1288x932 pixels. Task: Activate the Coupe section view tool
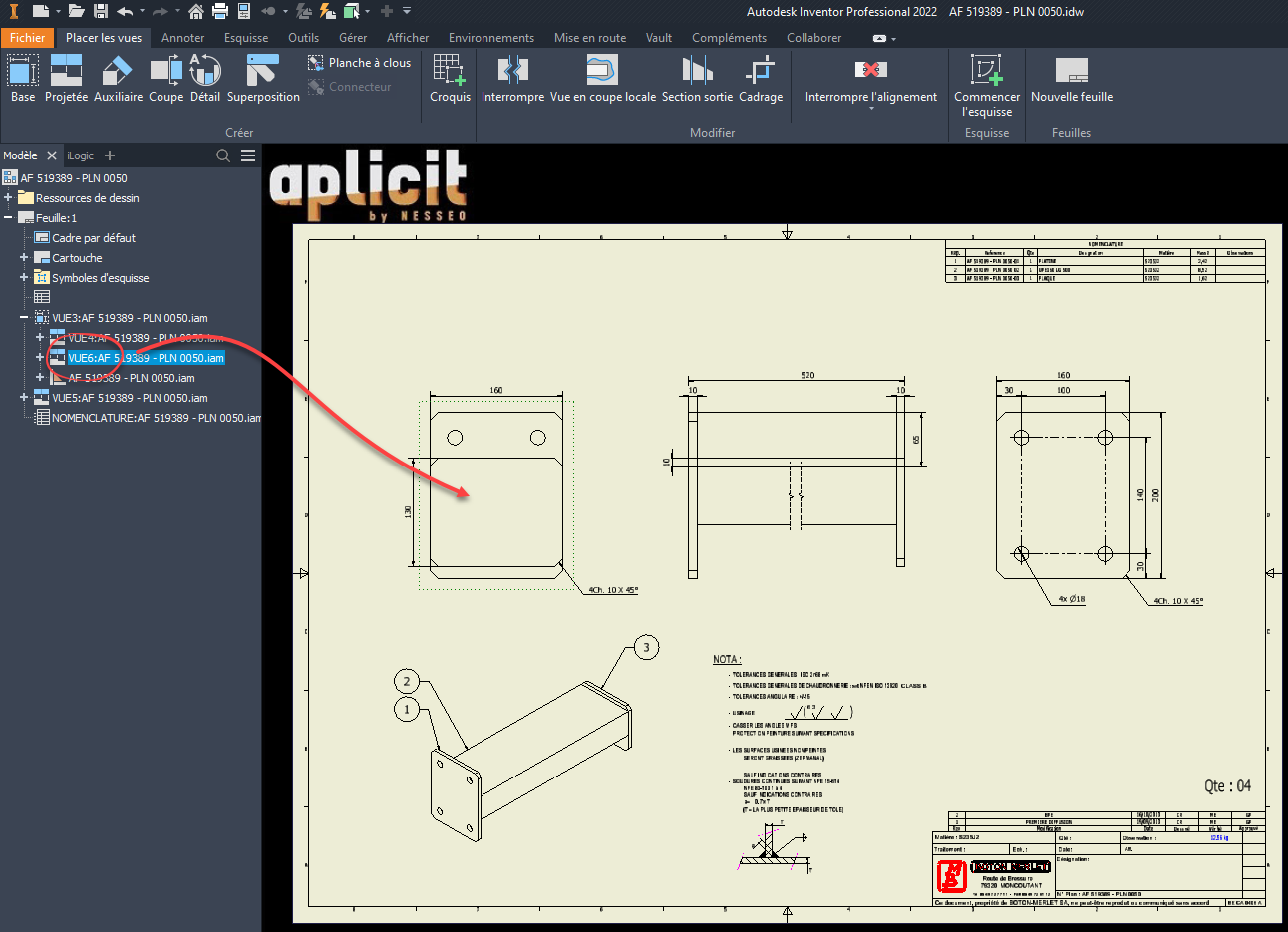[165, 78]
